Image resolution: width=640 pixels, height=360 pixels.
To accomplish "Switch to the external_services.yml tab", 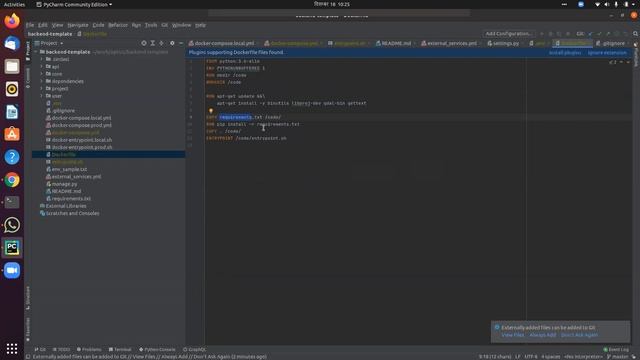I will (451, 43).
